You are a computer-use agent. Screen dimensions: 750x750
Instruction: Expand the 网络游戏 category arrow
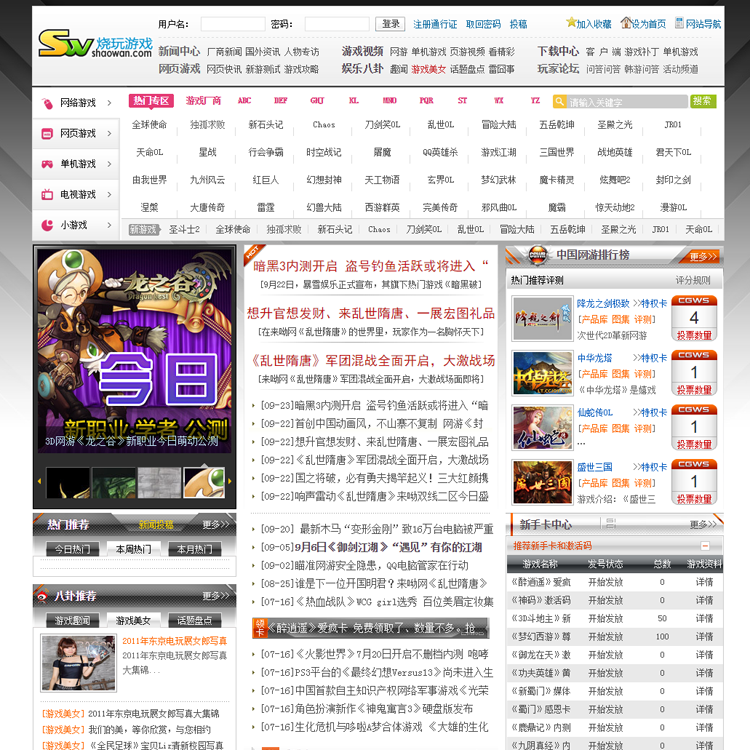pyautogui.click(x=109, y=103)
